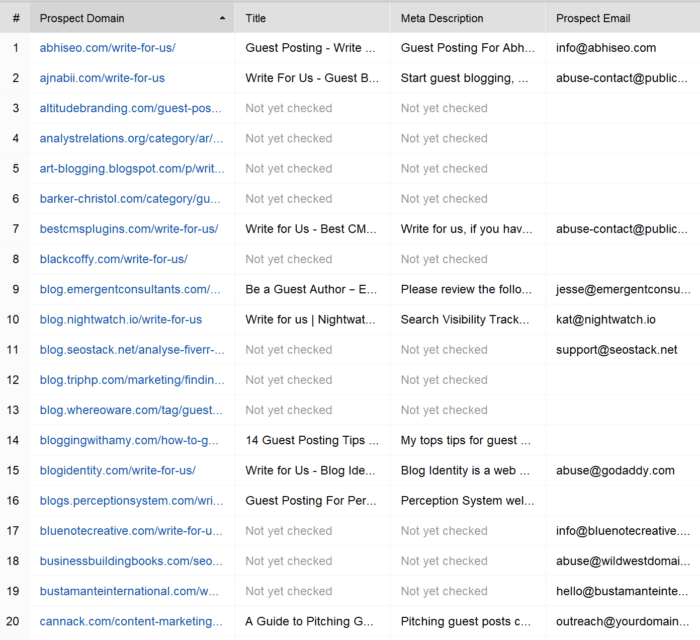The image size is (700, 640).
Task: Open the altitudebranding.com guest post link
Action: coord(130,108)
